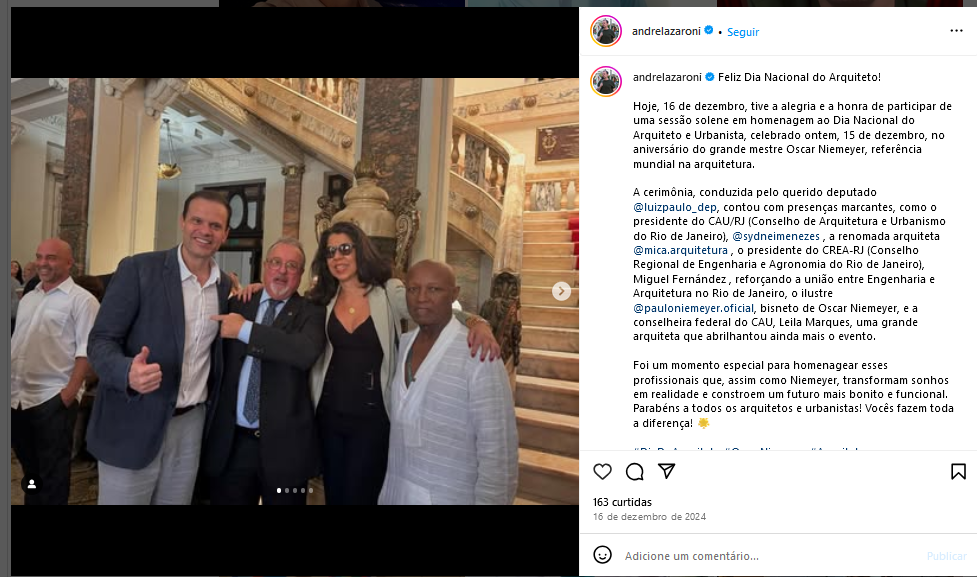
Task: Click the comment input field
Action: pos(770,556)
